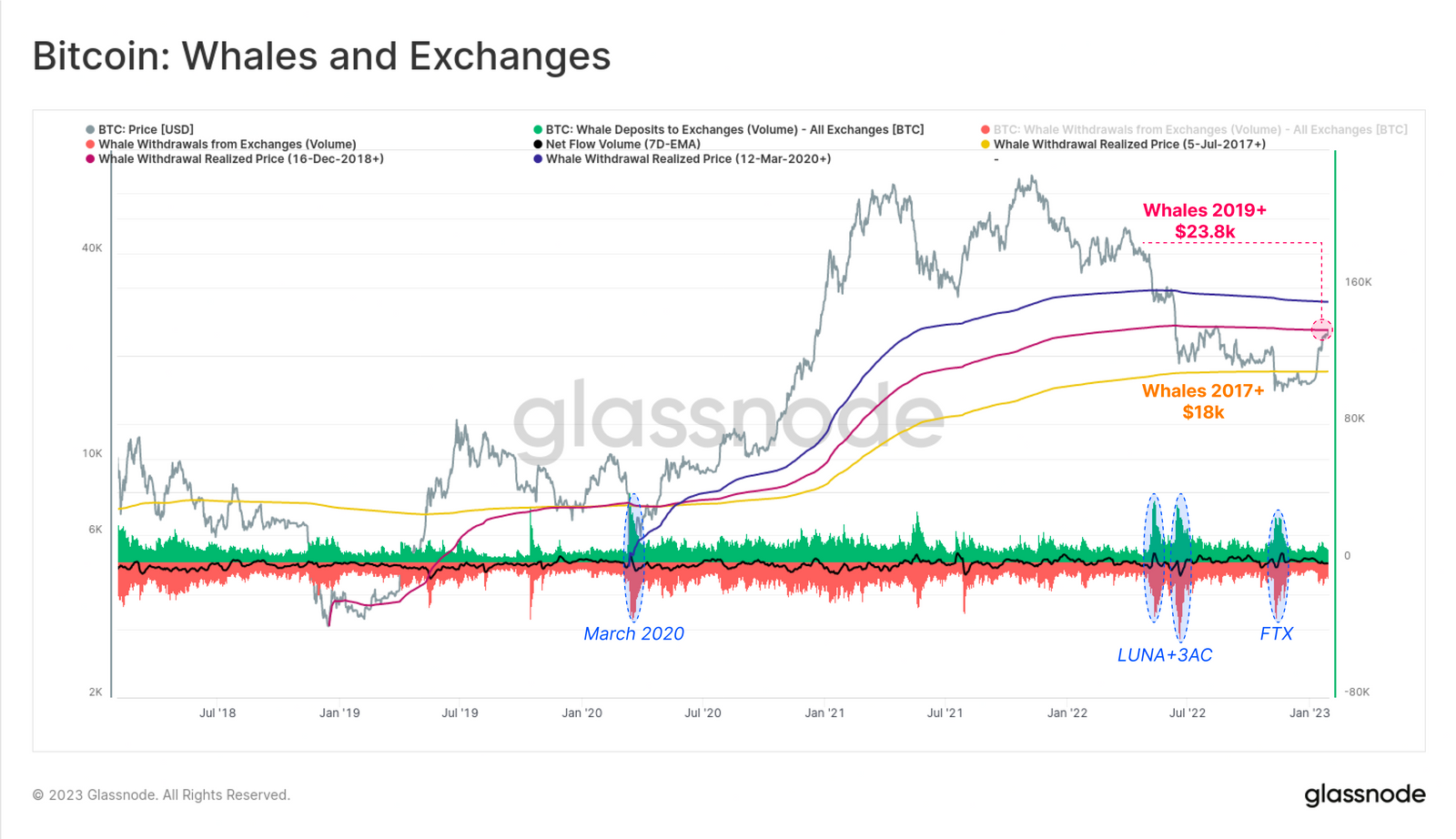The height and width of the screenshot is (839, 1456).
Task: Click the March 2020 annotation label
Action: [633, 633]
